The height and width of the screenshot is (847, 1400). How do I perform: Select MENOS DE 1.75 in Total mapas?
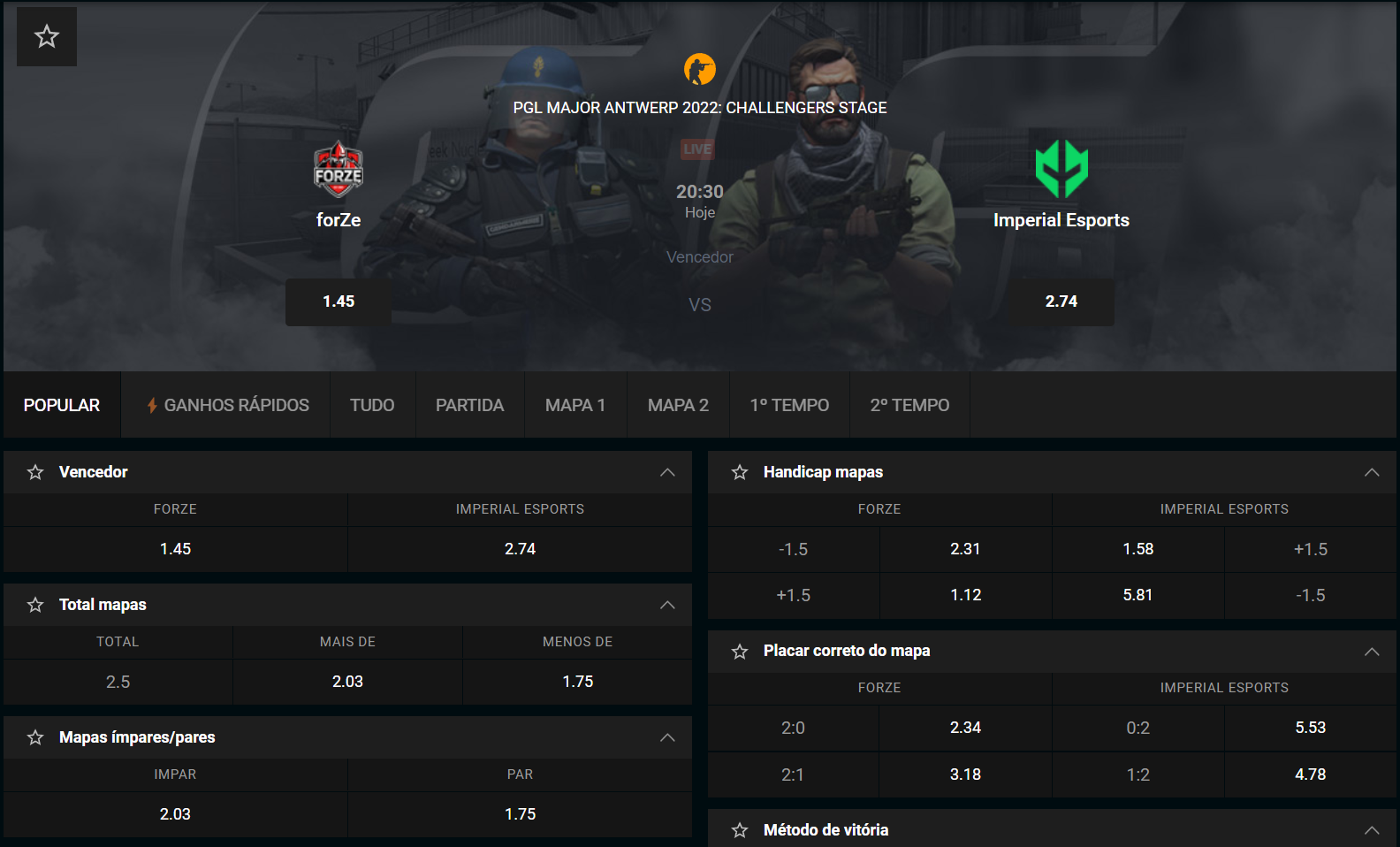pyautogui.click(x=577, y=682)
